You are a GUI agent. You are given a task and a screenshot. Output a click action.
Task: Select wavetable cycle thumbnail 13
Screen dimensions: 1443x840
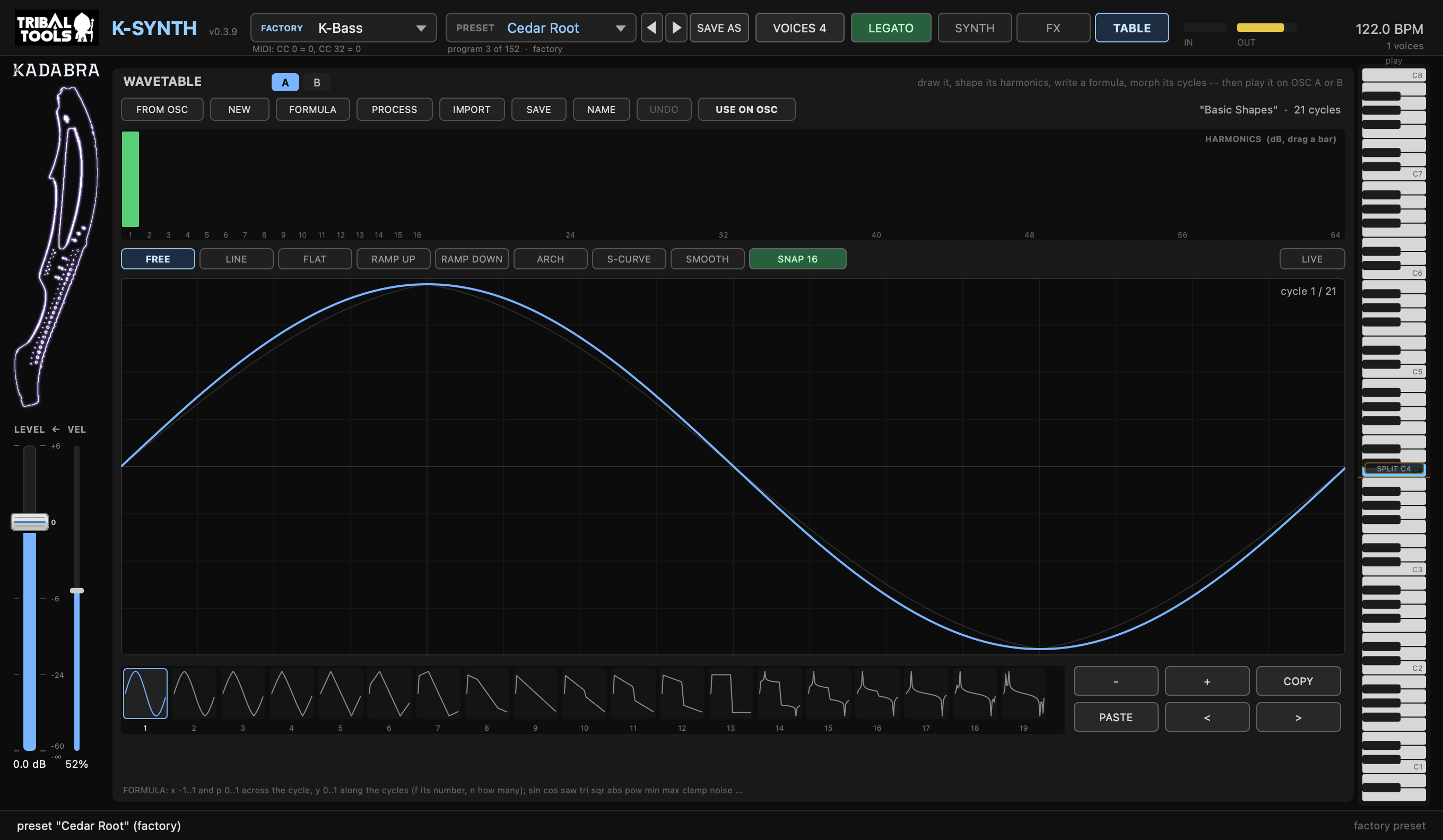click(731, 693)
